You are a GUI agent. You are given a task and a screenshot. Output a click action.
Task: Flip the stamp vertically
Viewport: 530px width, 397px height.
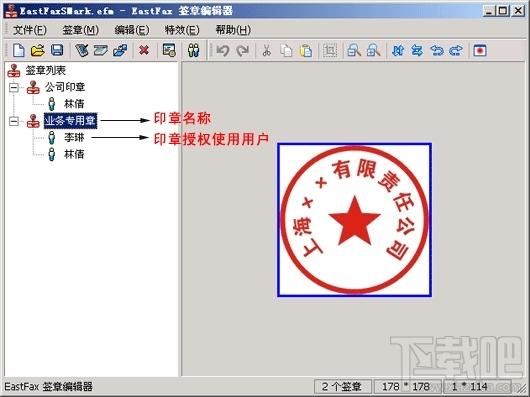398,51
